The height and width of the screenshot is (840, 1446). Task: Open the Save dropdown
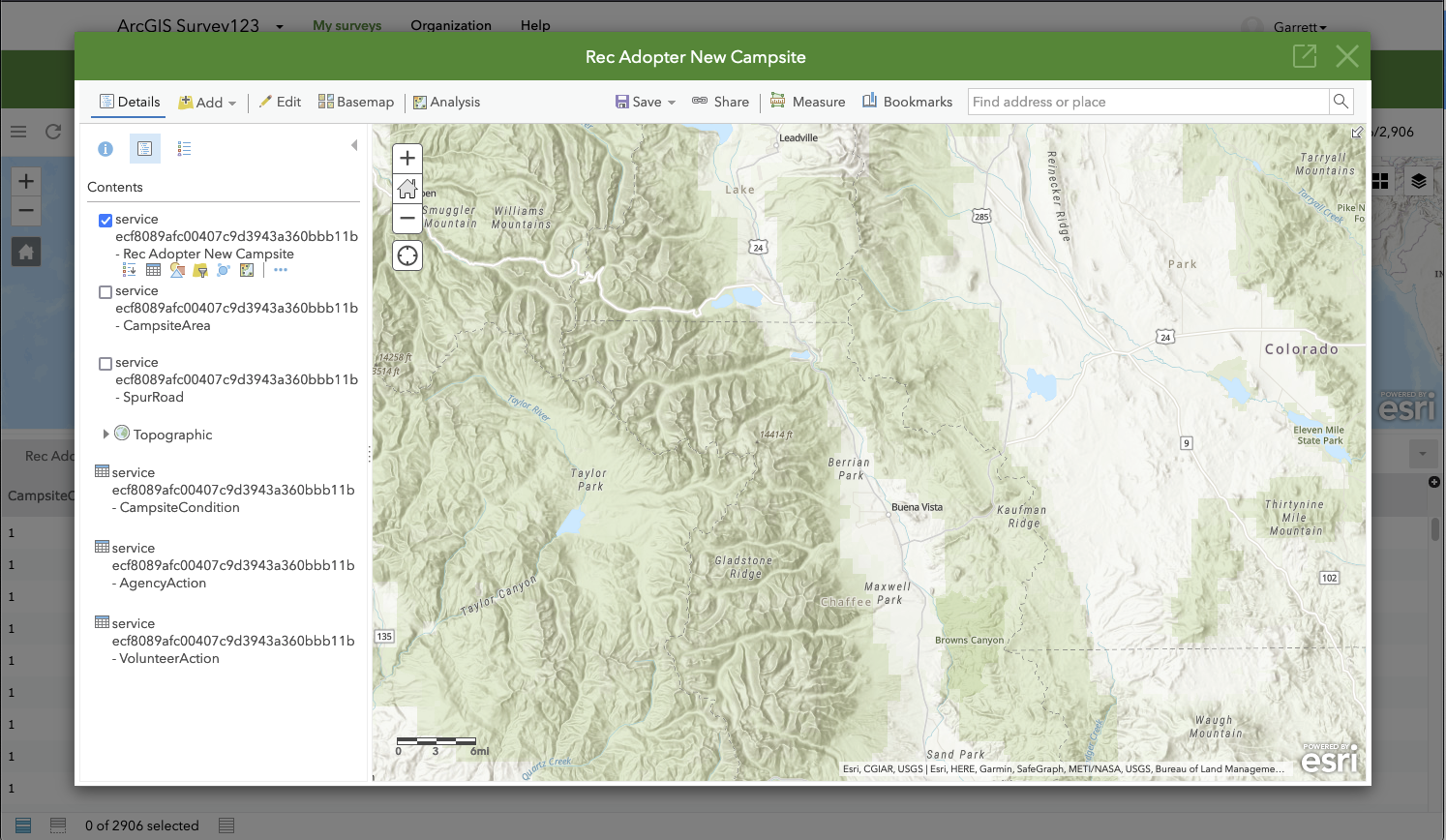click(x=646, y=102)
